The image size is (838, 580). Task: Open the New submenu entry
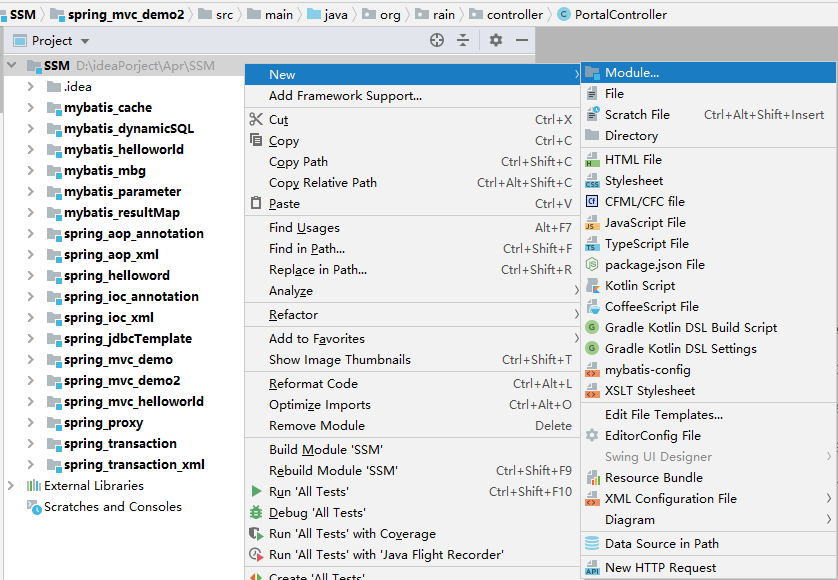coord(413,74)
